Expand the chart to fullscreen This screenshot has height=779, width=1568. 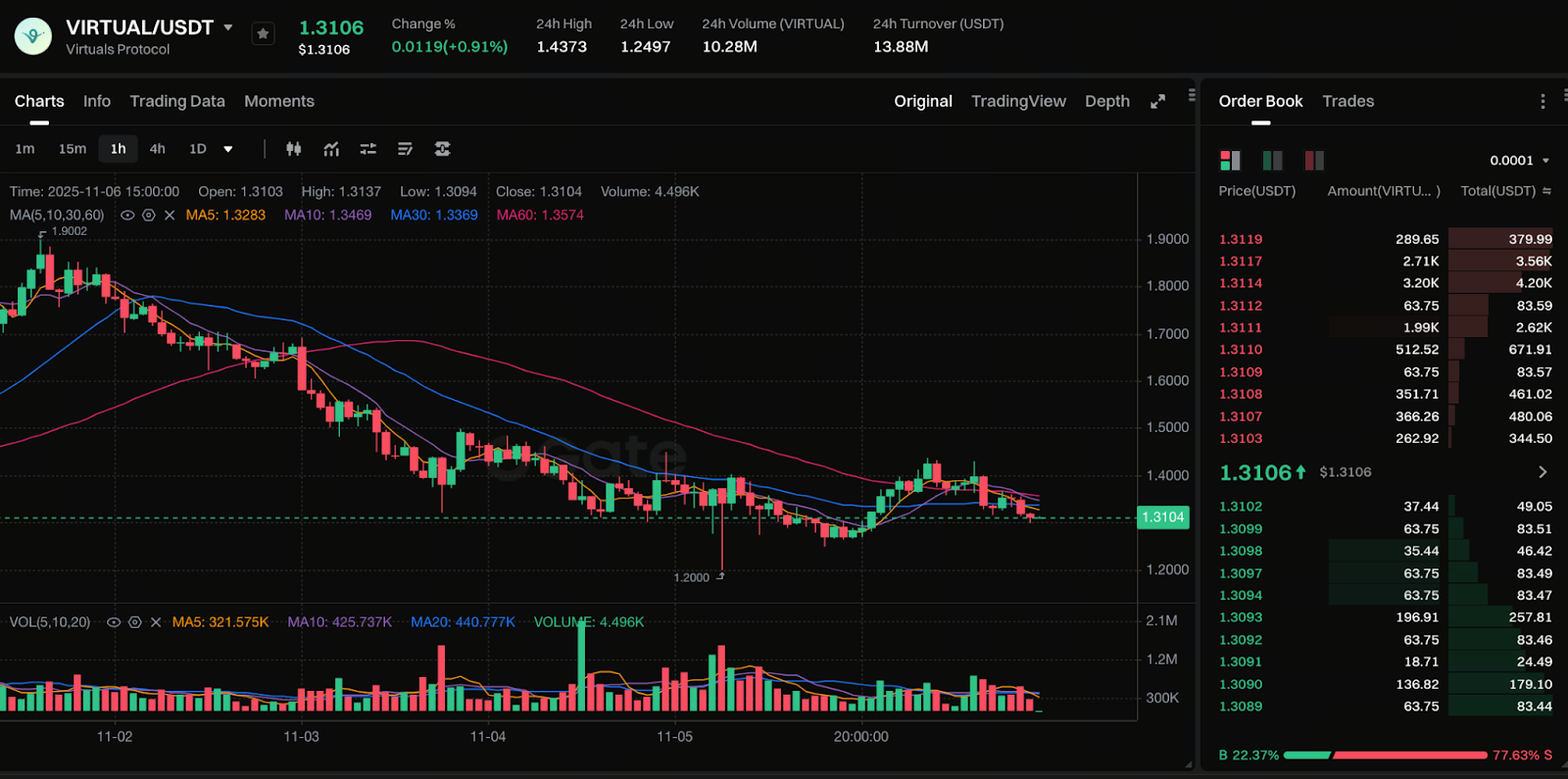pos(1157,101)
